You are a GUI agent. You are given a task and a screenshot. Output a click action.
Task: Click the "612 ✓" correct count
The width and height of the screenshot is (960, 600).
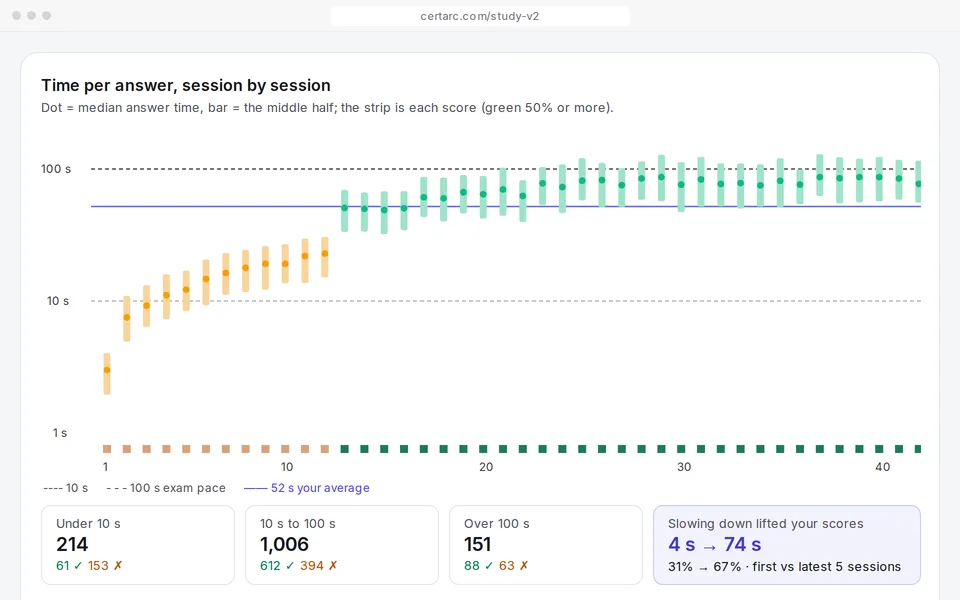coord(277,566)
